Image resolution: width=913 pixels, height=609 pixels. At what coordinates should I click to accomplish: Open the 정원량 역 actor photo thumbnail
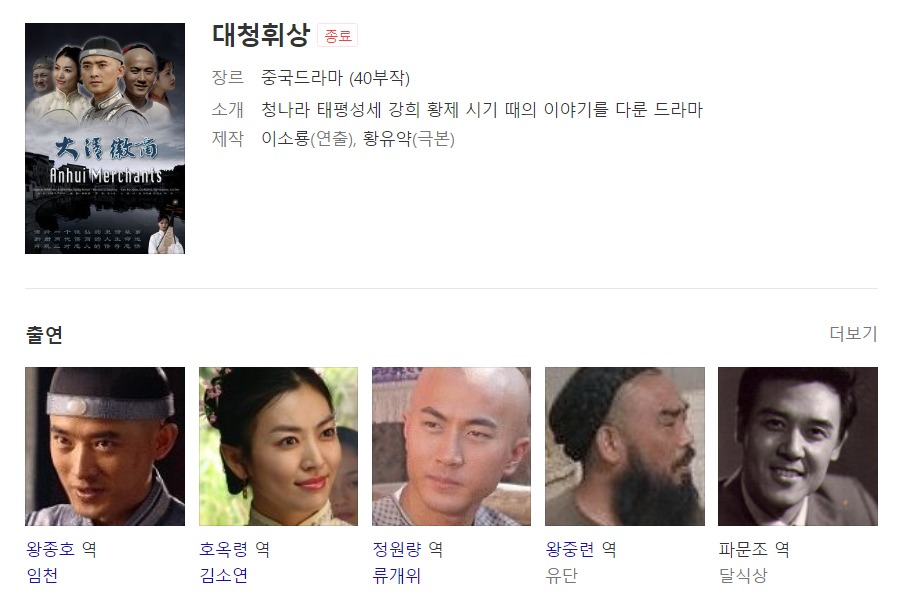pos(451,447)
